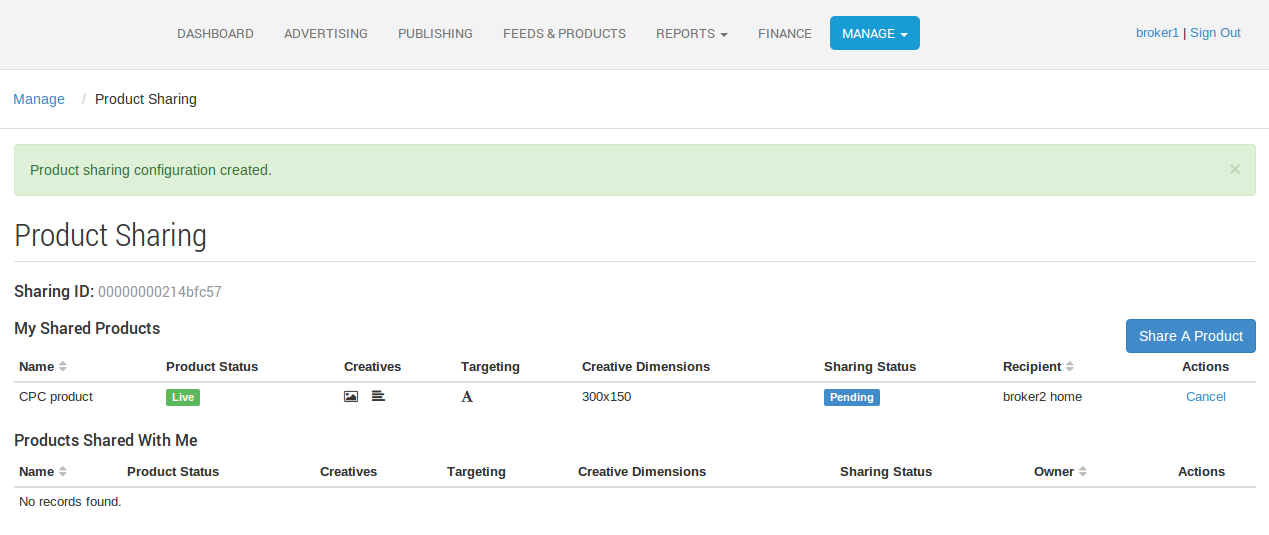Click Product Status header in My Shared Products
Image resolution: width=1269 pixels, height=535 pixels.
212,367
